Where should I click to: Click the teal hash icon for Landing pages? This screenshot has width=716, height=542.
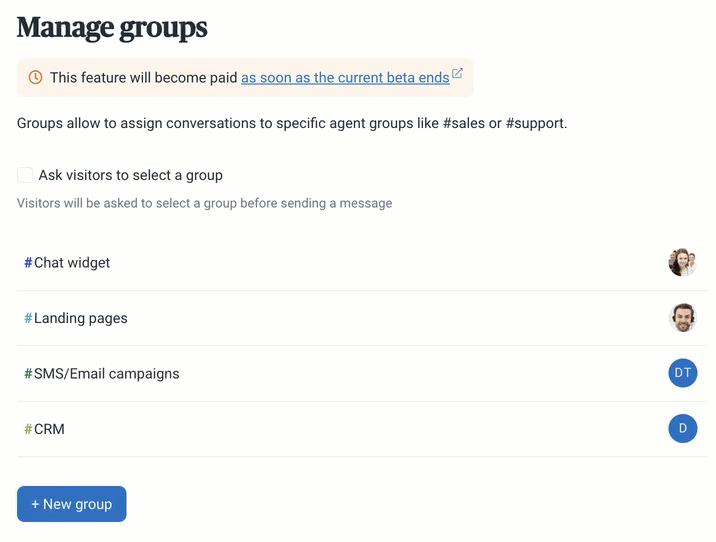click(x=28, y=318)
